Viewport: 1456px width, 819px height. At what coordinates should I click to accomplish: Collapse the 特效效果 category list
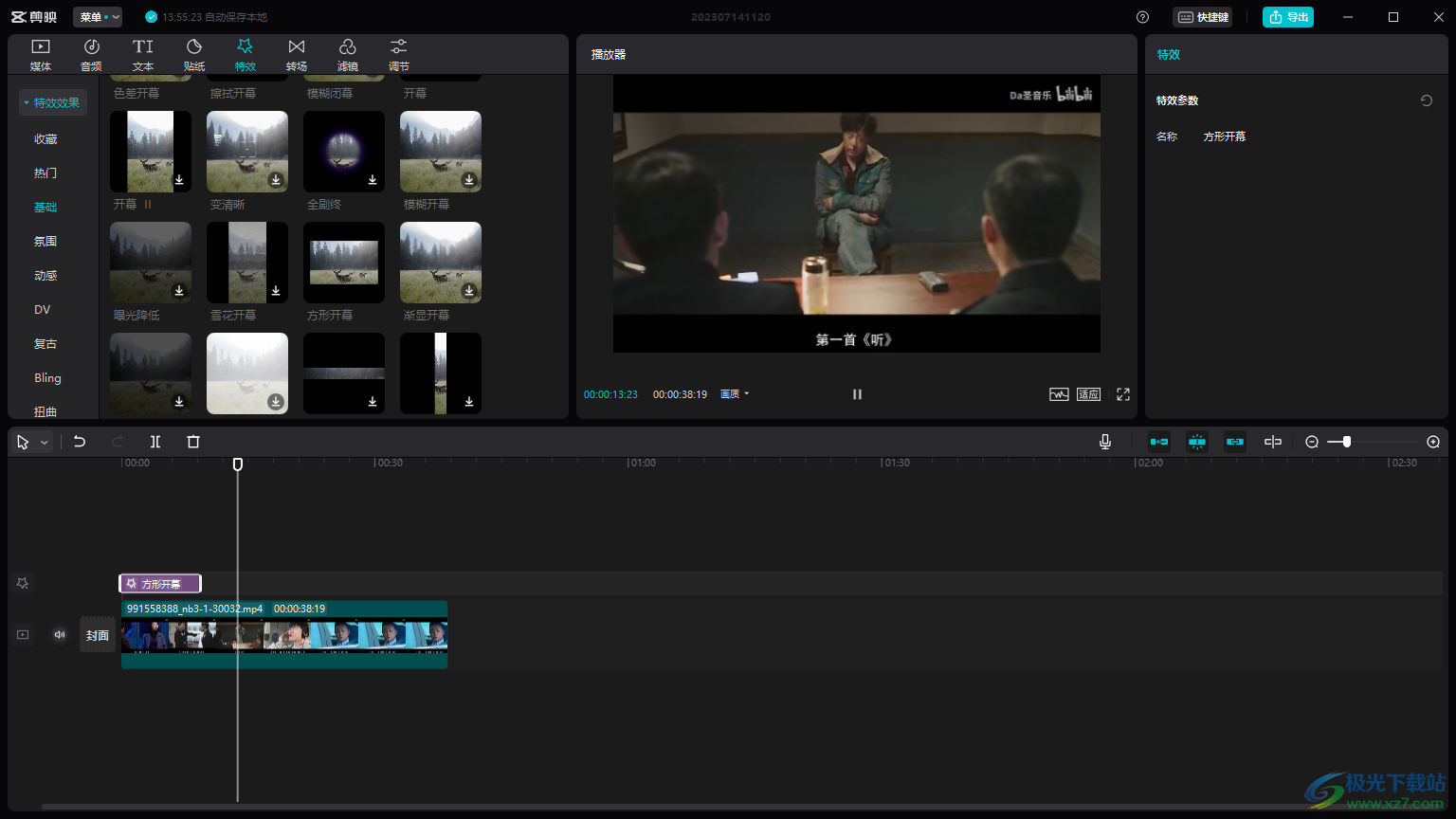click(x=53, y=102)
